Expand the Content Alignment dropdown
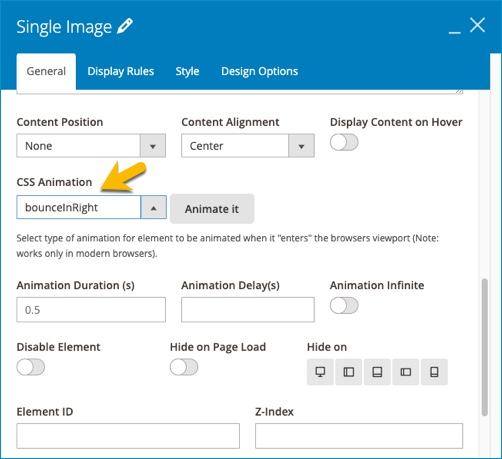The height and width of the screenshot is (459, 502). (248, 146)
